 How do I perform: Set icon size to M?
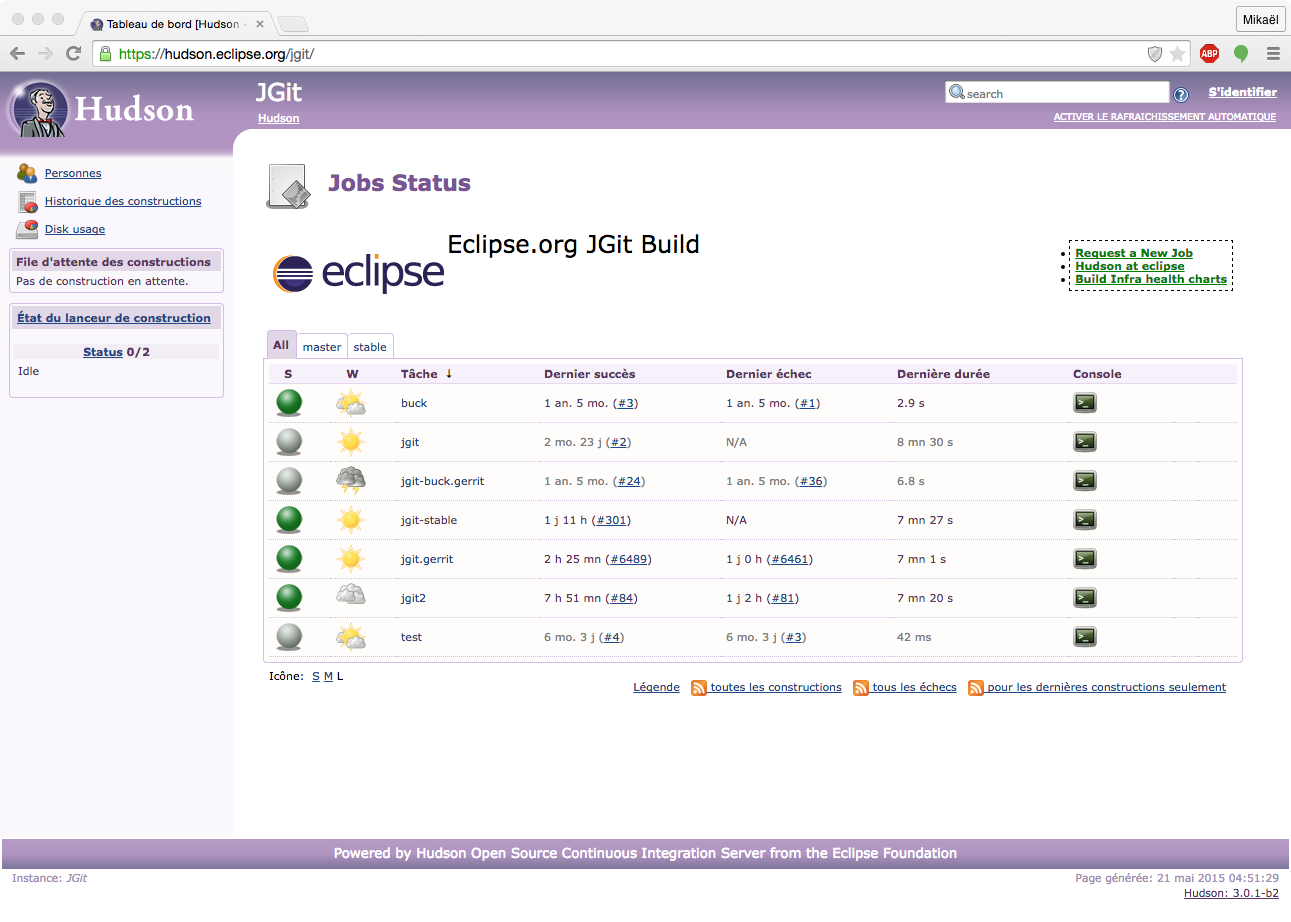click(x=328, y=676)
